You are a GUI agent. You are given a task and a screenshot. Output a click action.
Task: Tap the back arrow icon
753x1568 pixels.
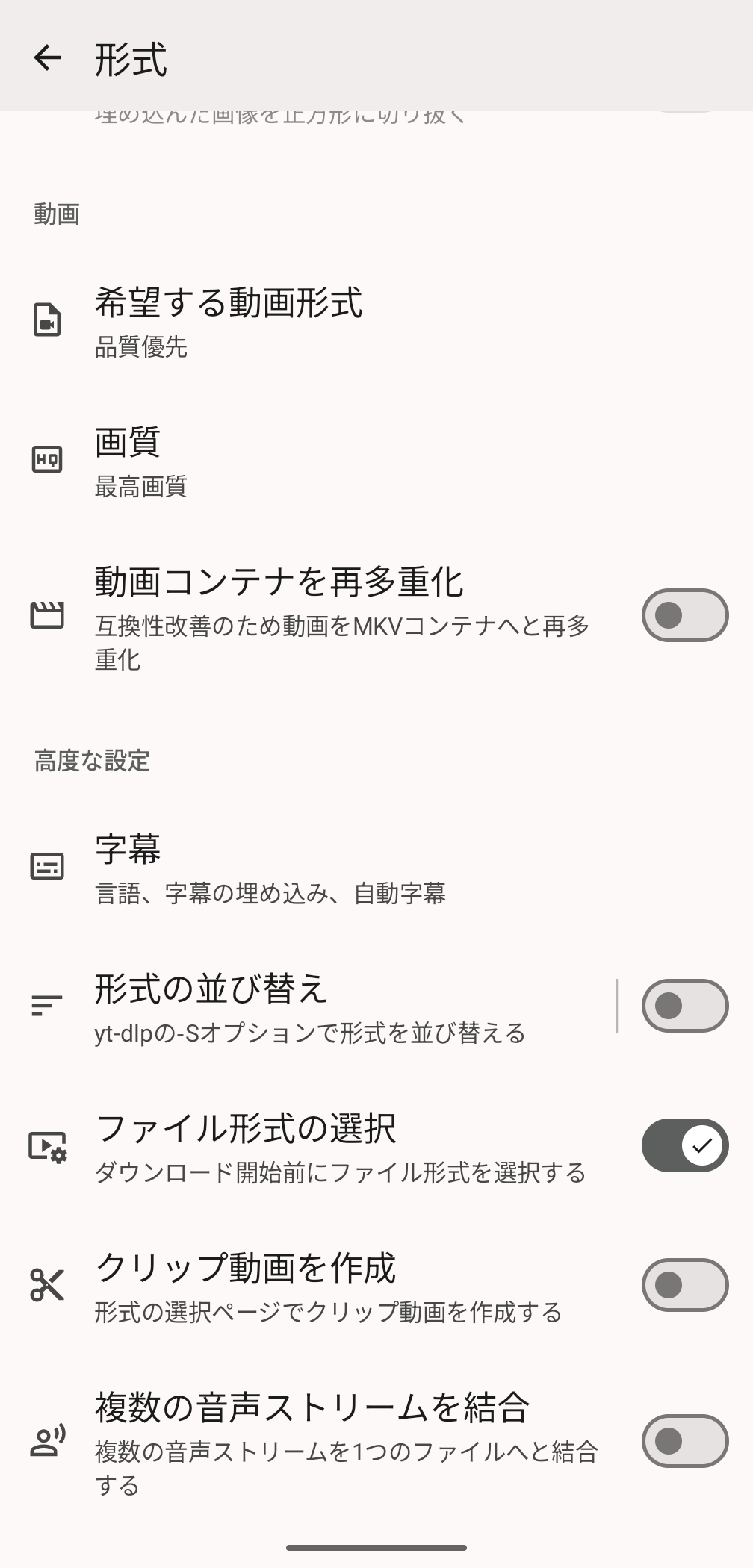click(x=47, y=58)
